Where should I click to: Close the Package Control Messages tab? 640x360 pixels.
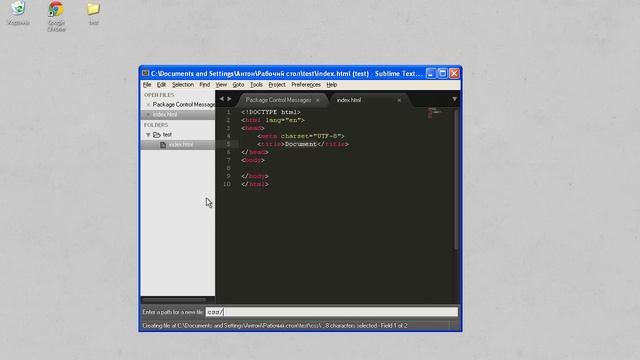pyautogui.click(x=318, y=100)
